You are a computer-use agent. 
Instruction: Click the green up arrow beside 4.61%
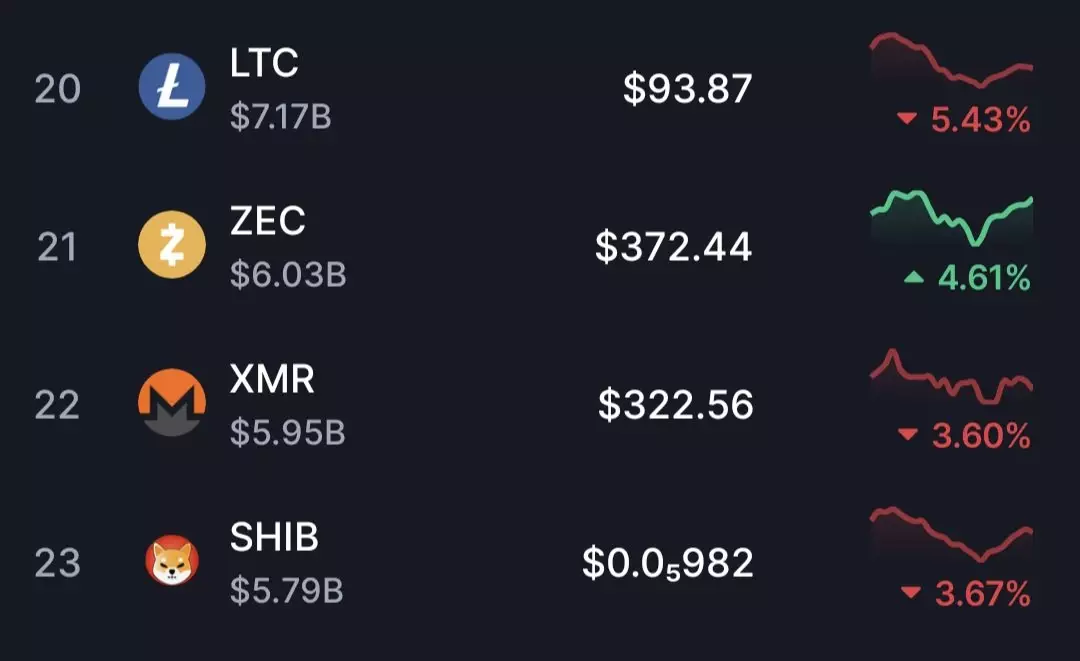click(913, 278)
